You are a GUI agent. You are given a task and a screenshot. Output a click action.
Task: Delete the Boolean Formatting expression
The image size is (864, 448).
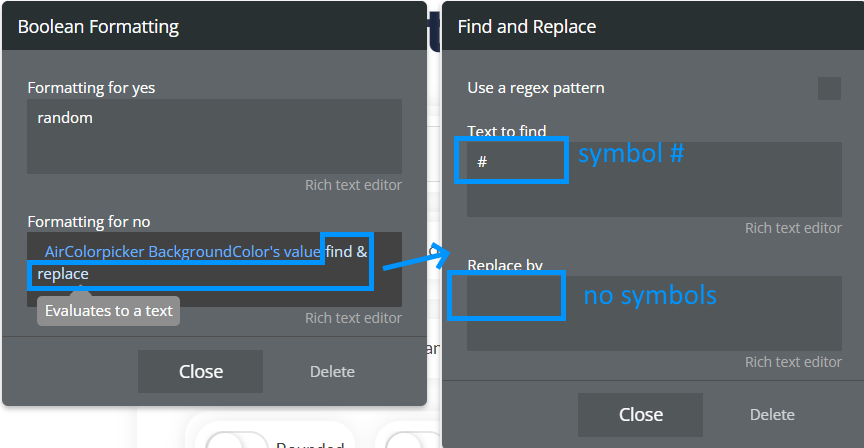(332, 371)
